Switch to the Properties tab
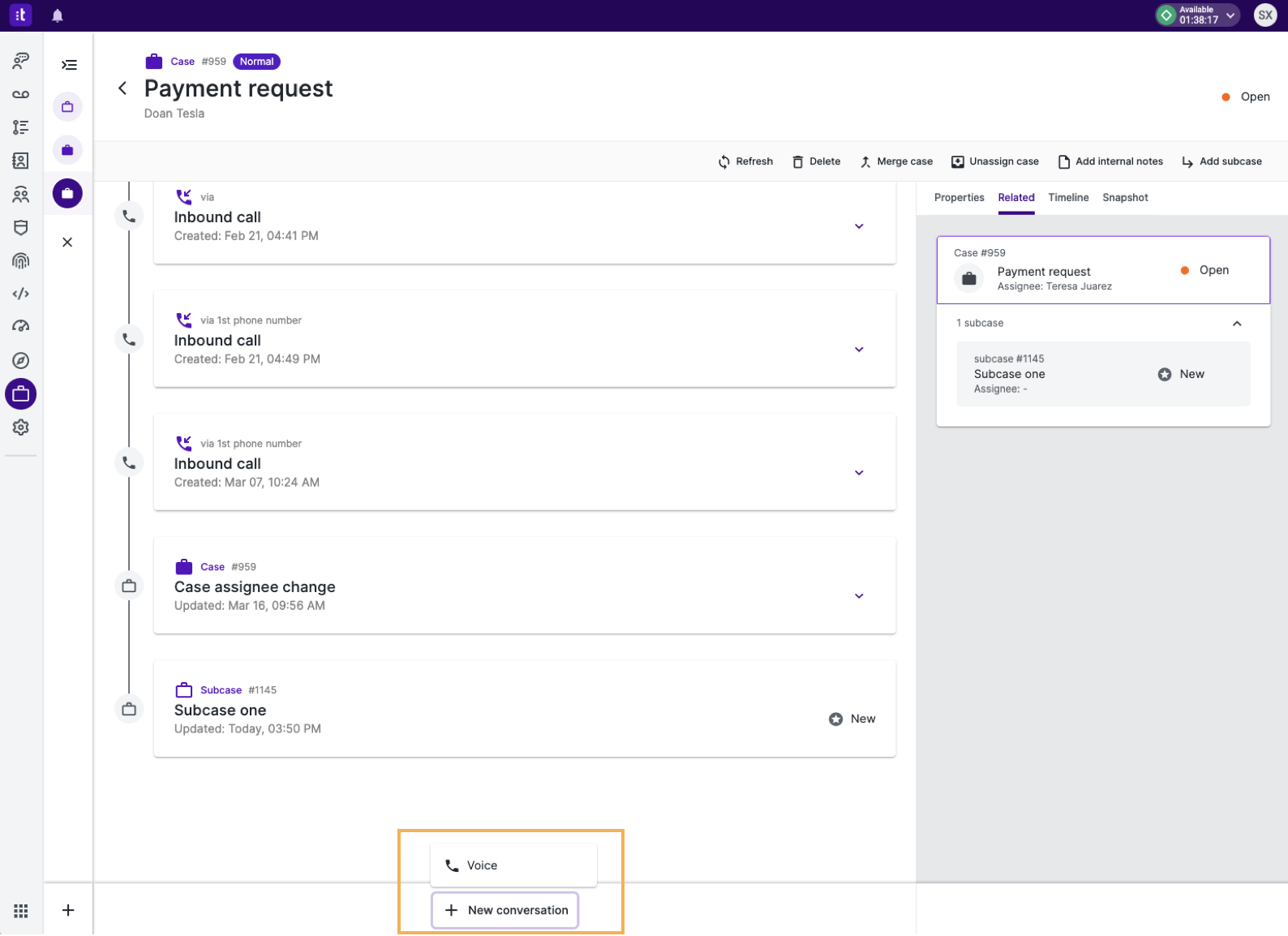The image size is (1288, 936). [x=959, y=197]
